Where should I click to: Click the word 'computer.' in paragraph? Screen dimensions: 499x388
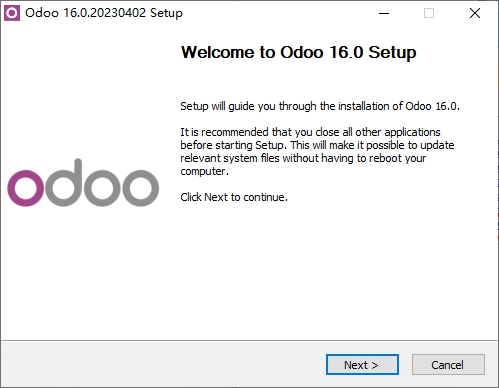coord(205,171)
